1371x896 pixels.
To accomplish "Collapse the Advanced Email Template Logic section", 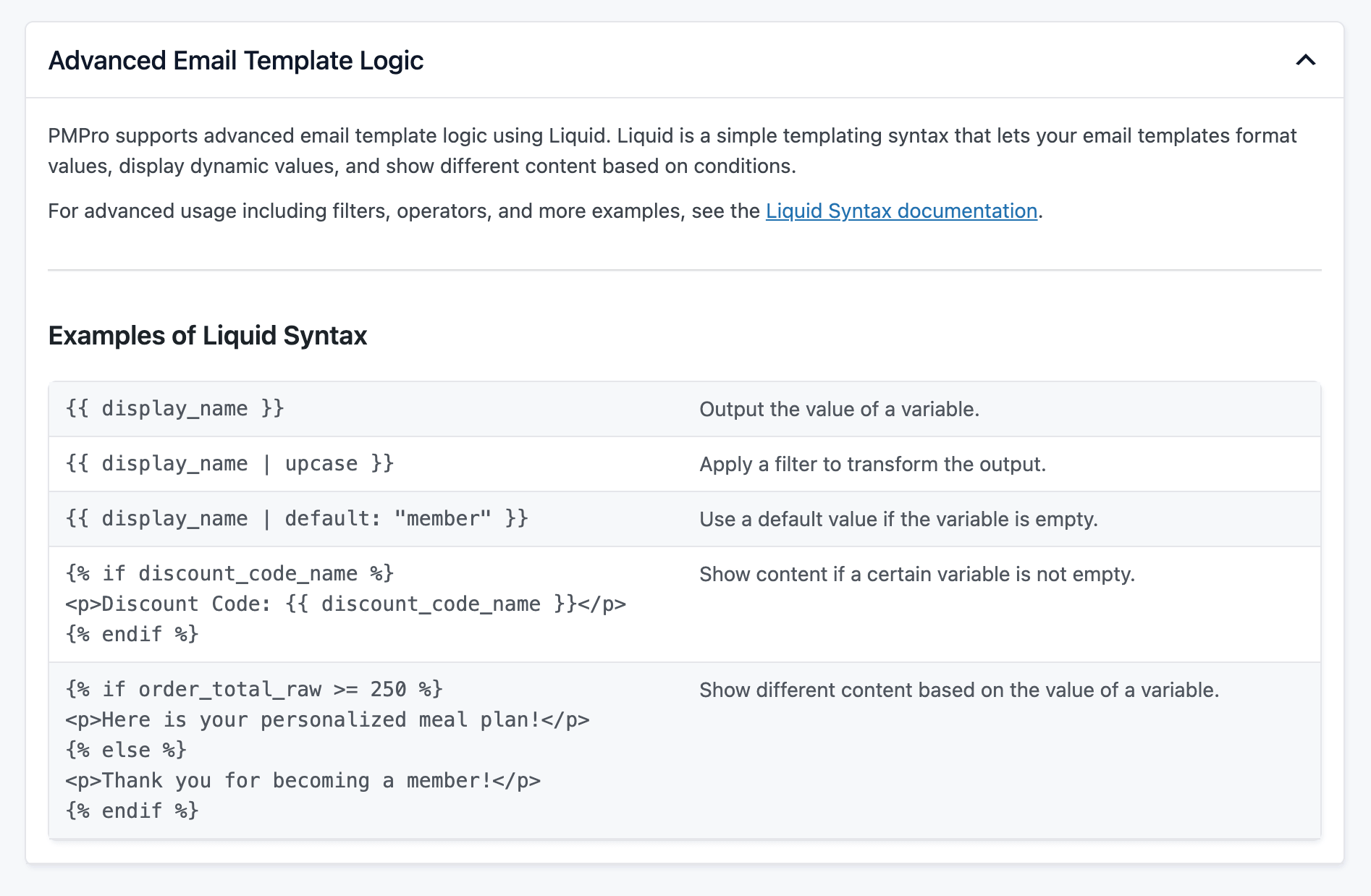I will 1306,61.
